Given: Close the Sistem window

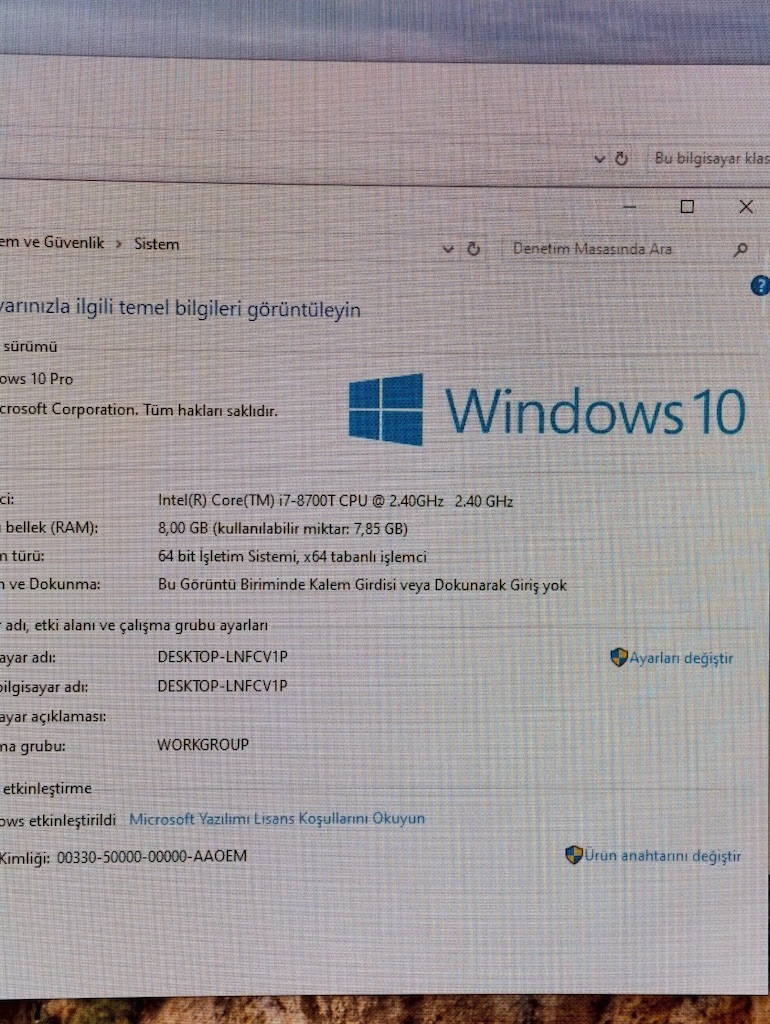Looking at the screenshot, I should (x=746, y=207).
